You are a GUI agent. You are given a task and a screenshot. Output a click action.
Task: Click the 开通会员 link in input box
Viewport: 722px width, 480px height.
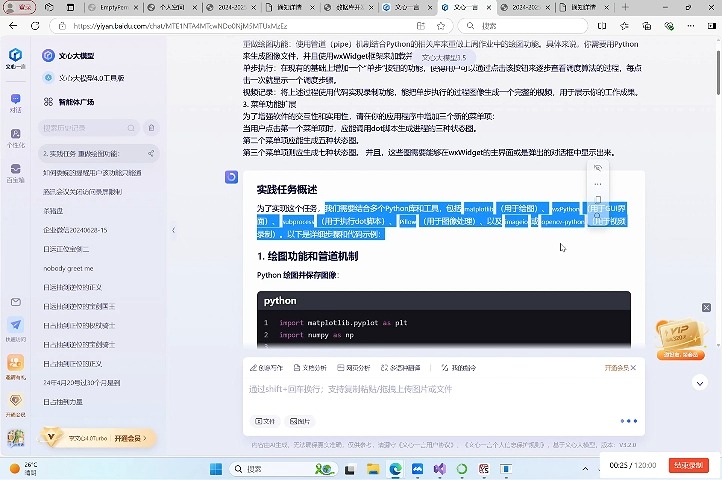[x=617, y=368]
